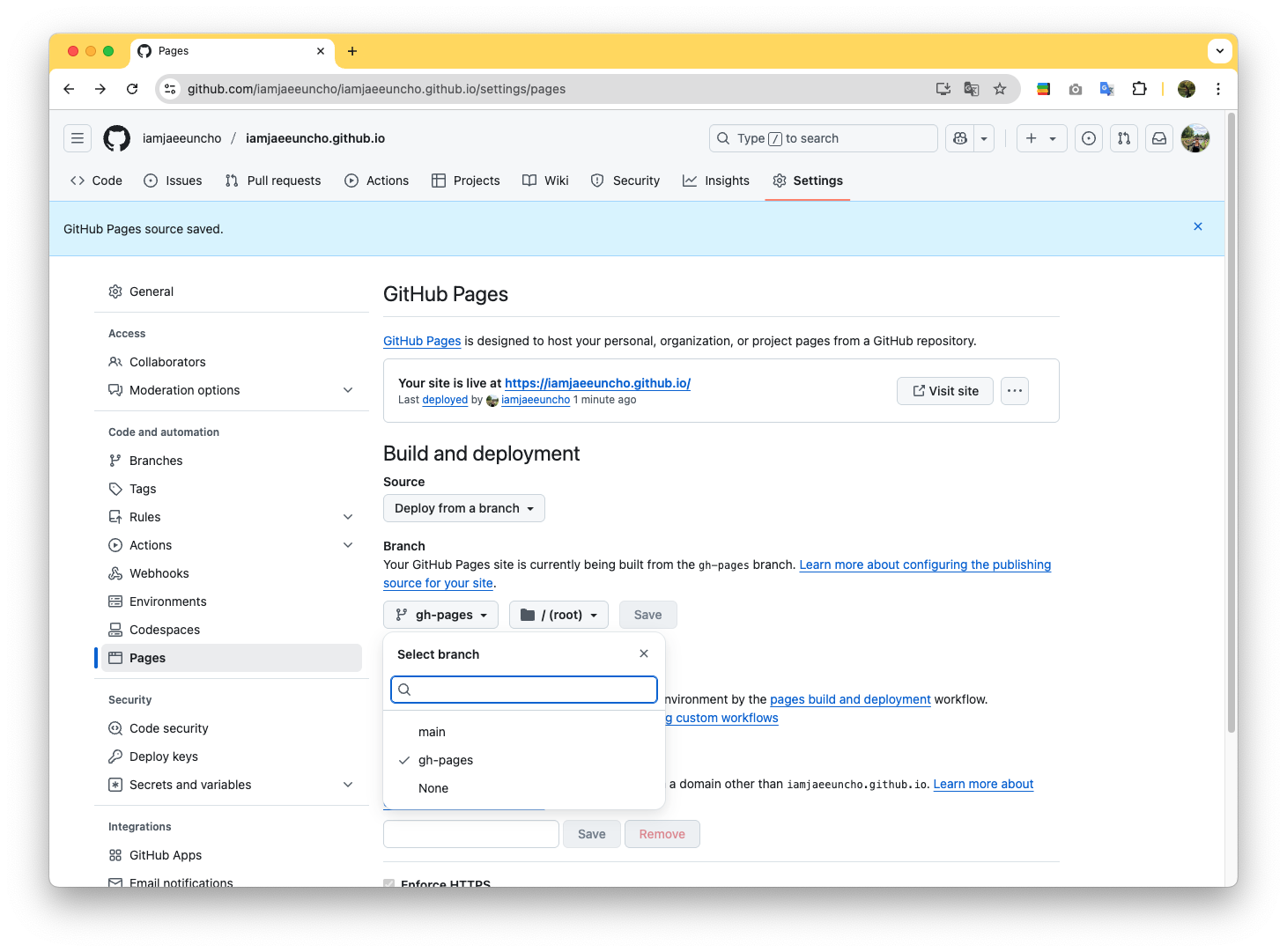Open the Insights tab
This screenshot has height=952, width=1287.
[x=716, y=181]
